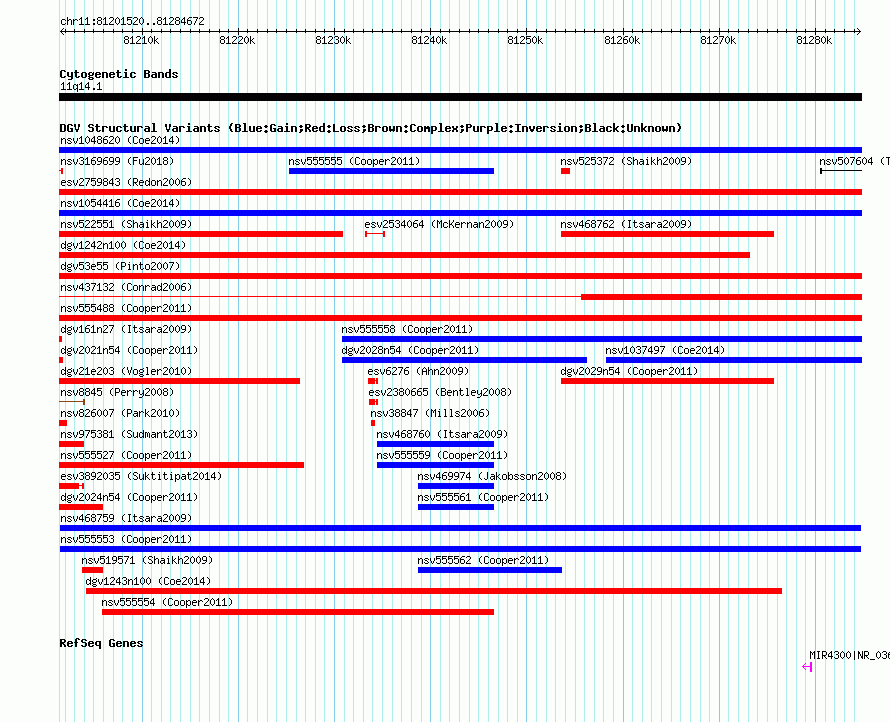The image size is (890, 722).
Task: Select nsv1054416 (Coe2014) variant label
Action: pyautogui.click(x=120, y=203)
